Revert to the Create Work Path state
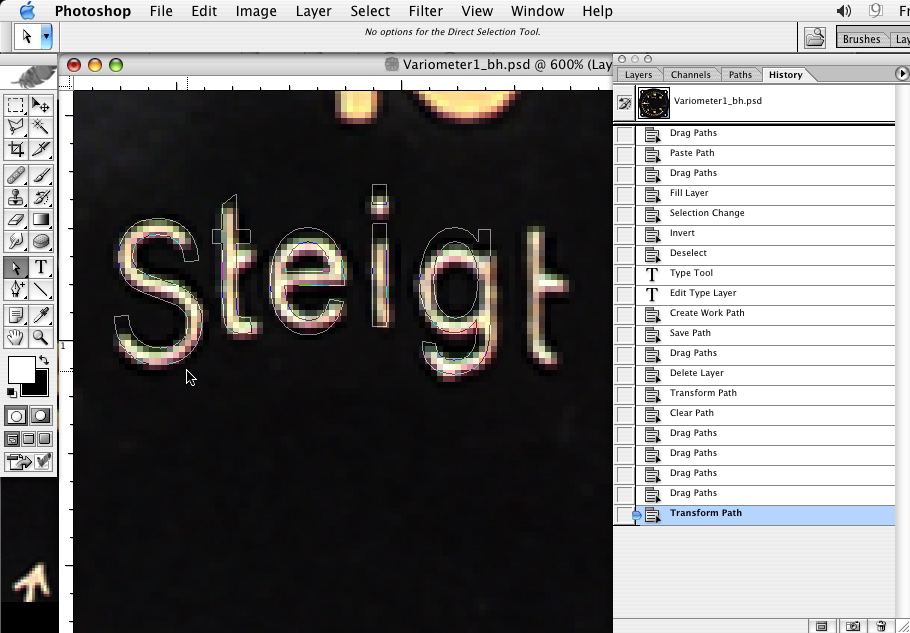This screenshot has height=633, width=910. point(706,313)
